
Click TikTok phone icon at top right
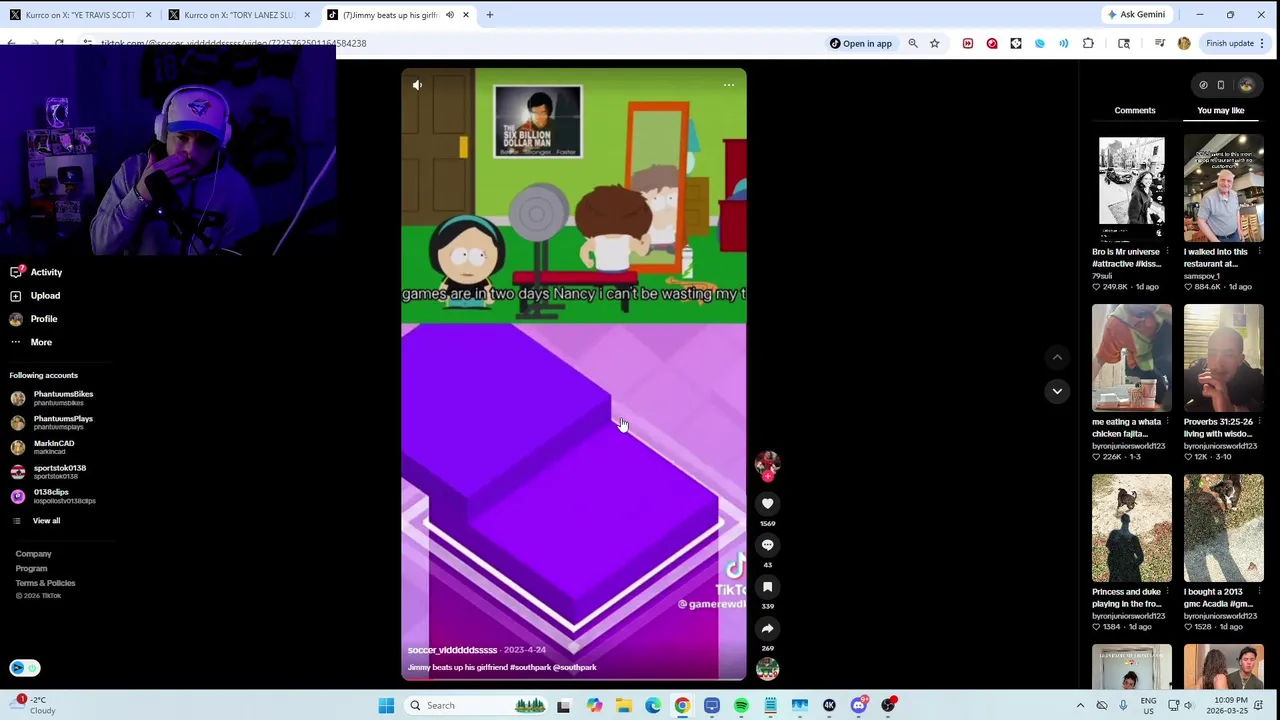coord(1221,85)
